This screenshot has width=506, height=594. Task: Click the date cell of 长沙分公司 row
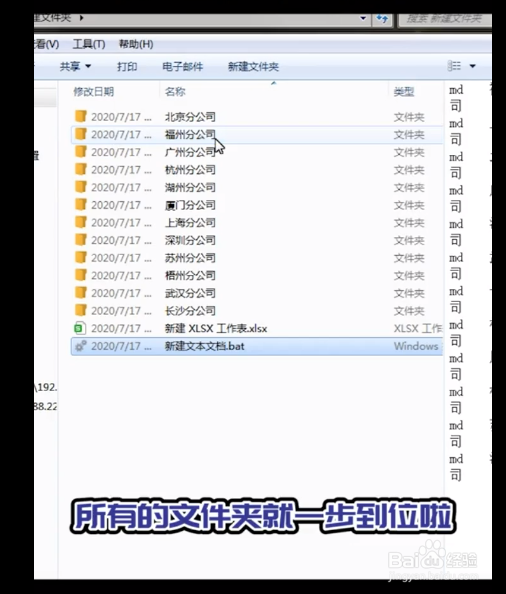(x=121, y=311)
